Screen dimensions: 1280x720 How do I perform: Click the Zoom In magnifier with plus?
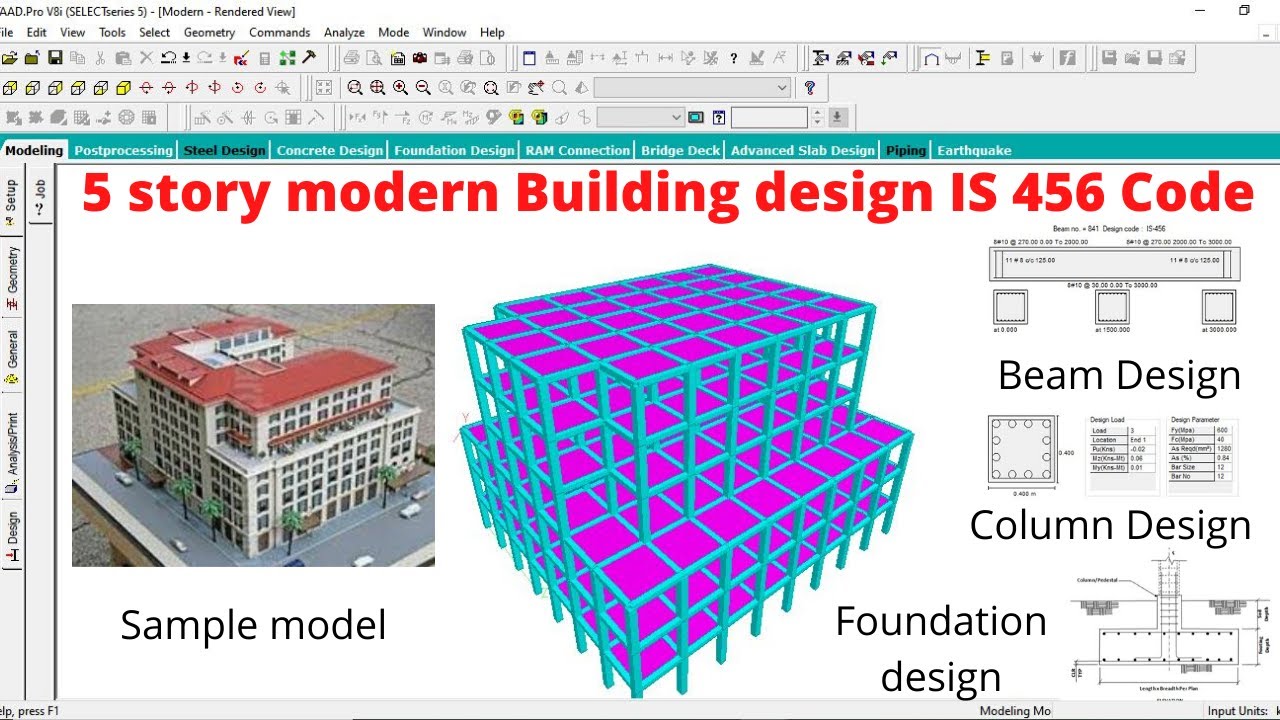tap(400, 88)
